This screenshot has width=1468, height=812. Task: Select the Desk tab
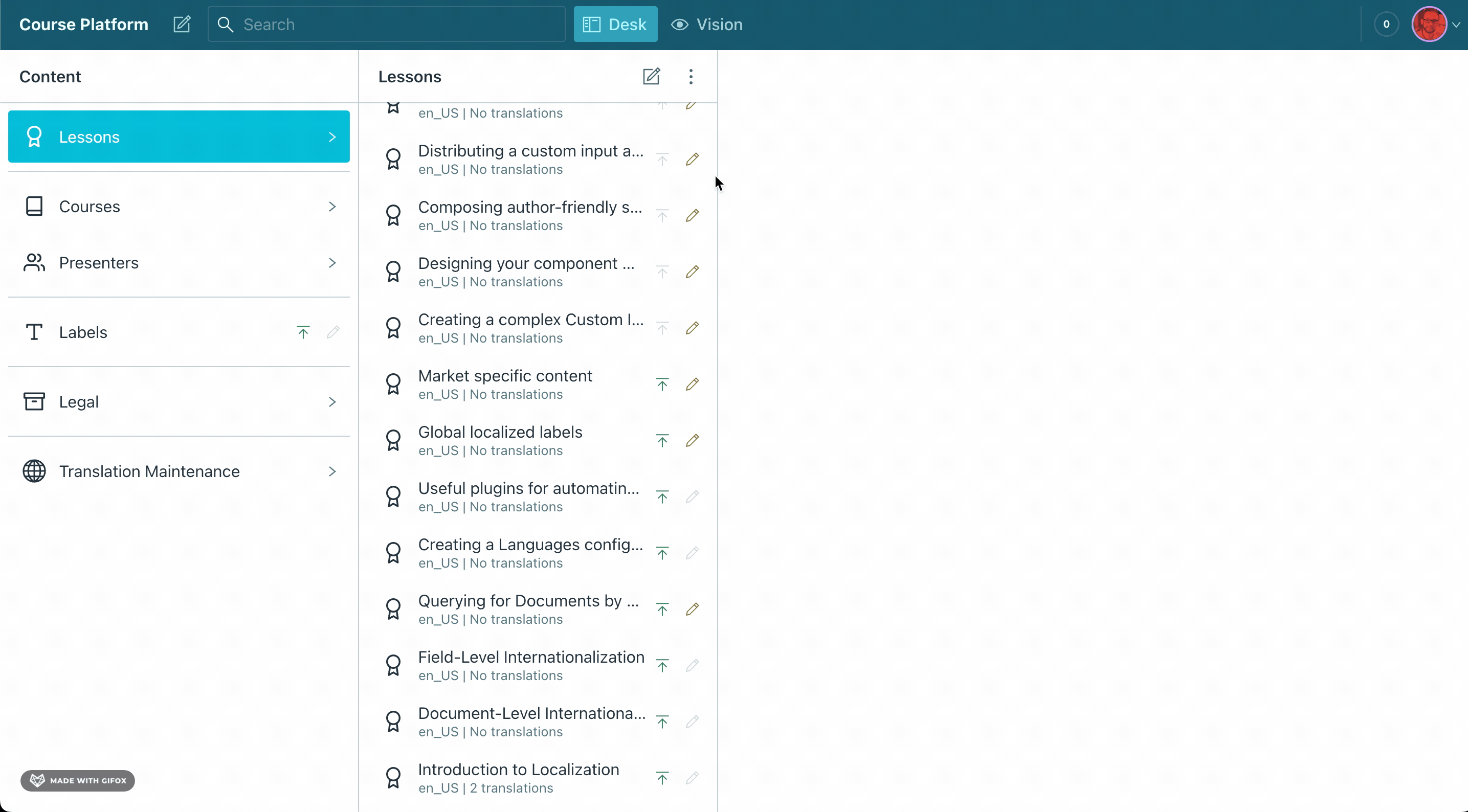point(615,25)
